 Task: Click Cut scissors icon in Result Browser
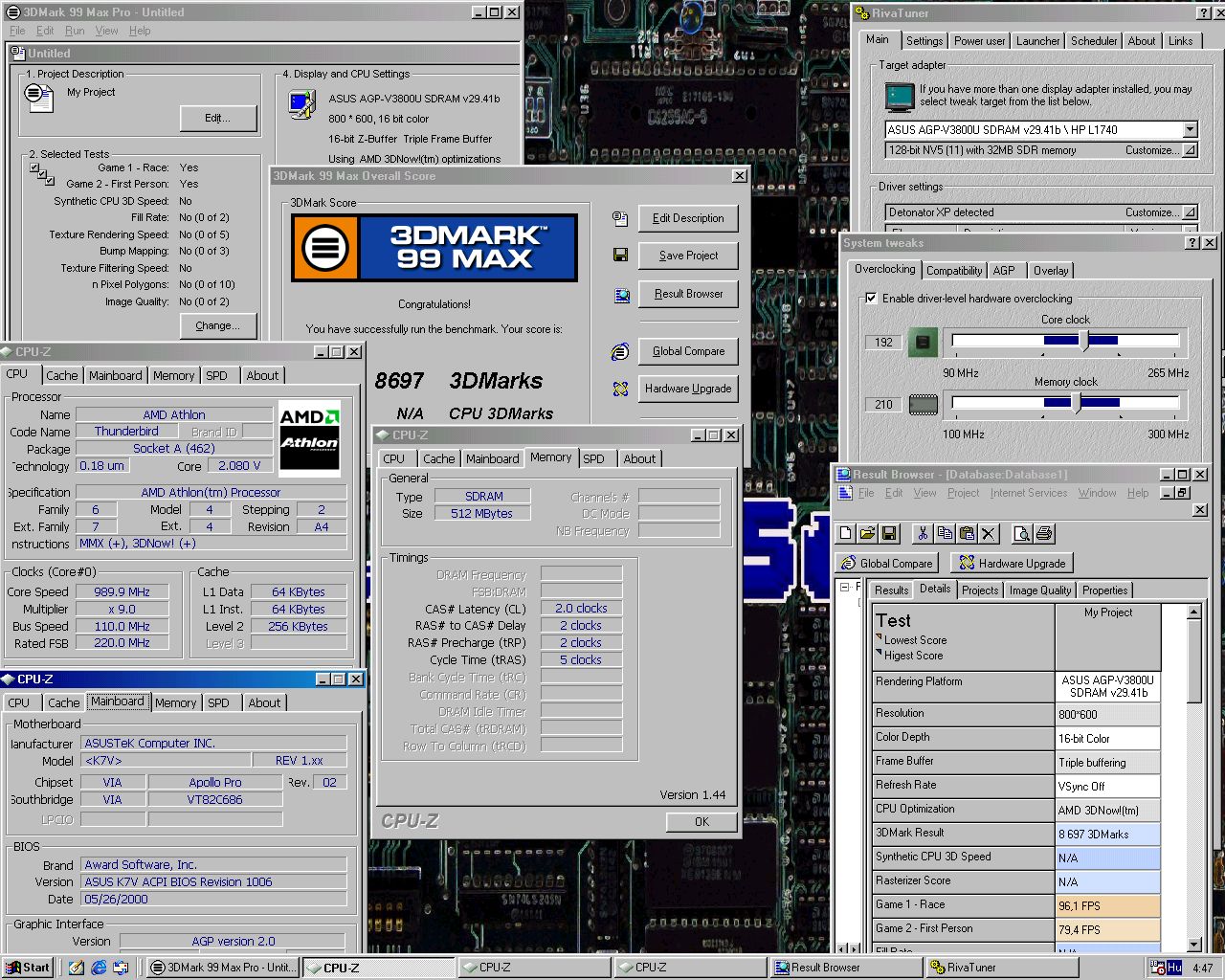923,534
